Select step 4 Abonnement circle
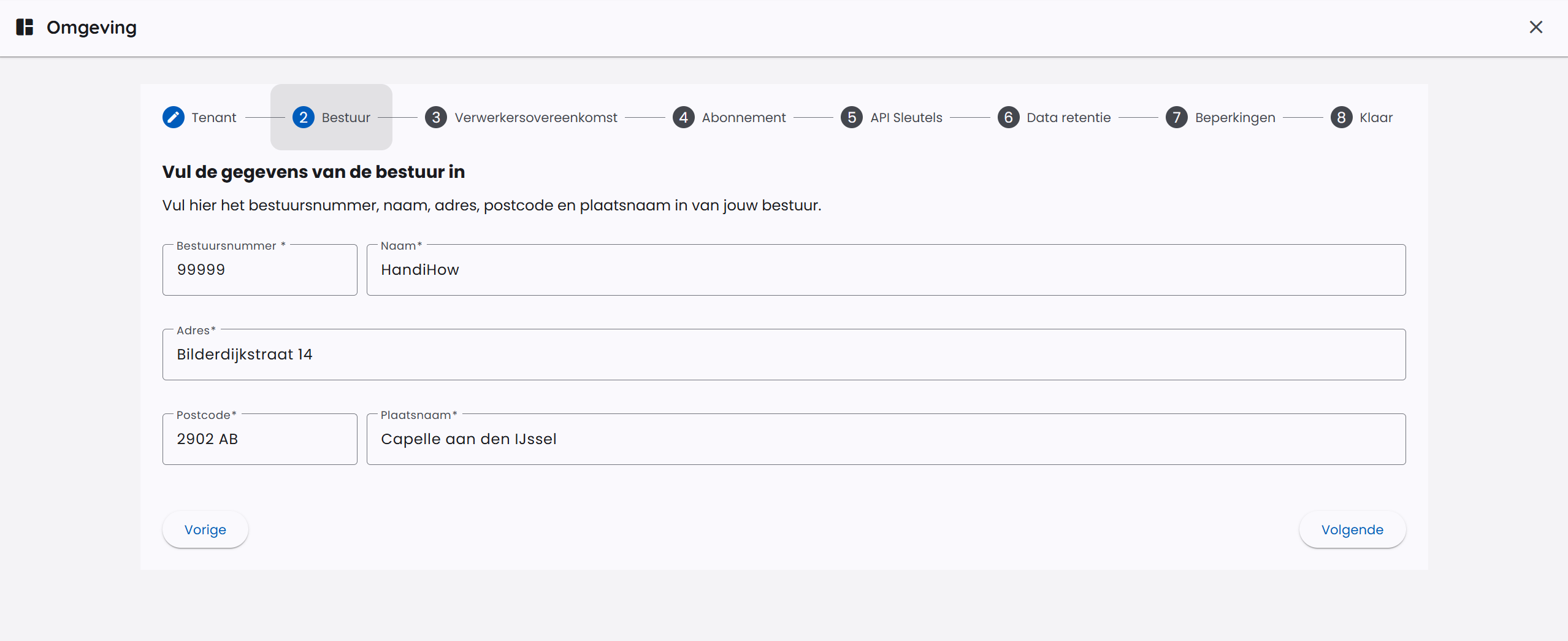The width and height of the screenshot is (1568, 641). (x=683, y=117)
